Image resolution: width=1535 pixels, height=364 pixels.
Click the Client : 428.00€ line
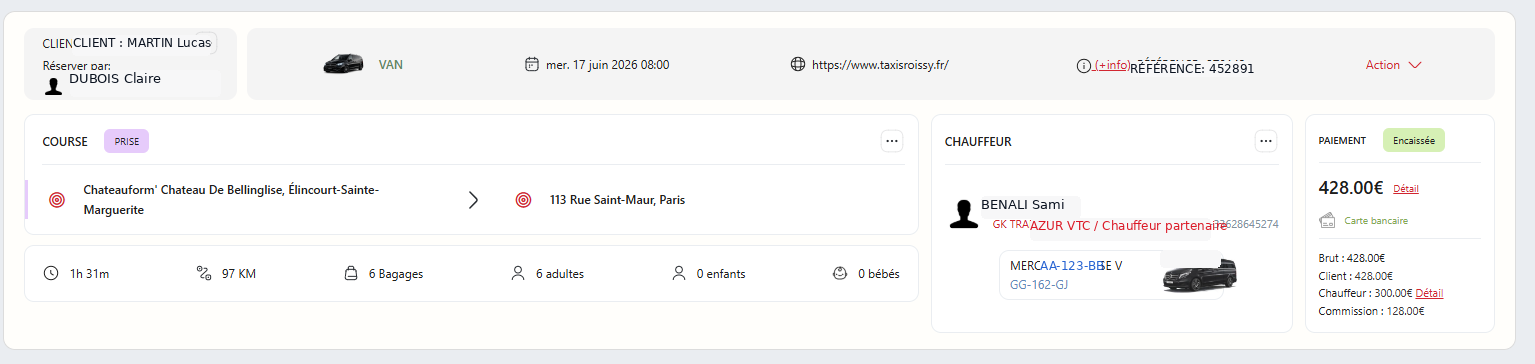[x=1356, y=276]
